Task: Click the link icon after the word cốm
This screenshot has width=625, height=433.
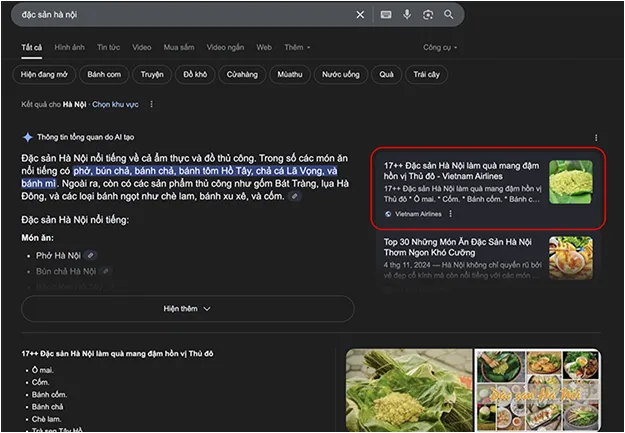Action: (x=295, y=196)
